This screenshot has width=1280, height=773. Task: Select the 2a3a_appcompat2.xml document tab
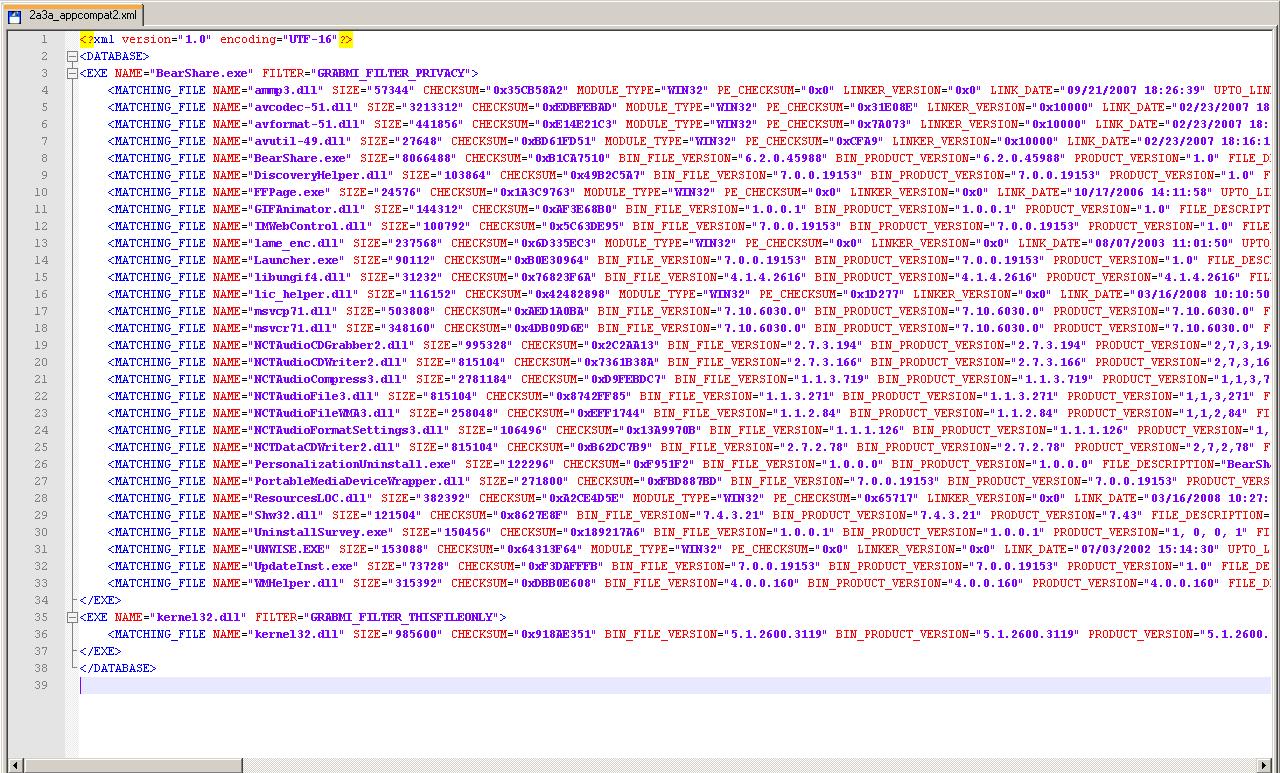(73, 15)
